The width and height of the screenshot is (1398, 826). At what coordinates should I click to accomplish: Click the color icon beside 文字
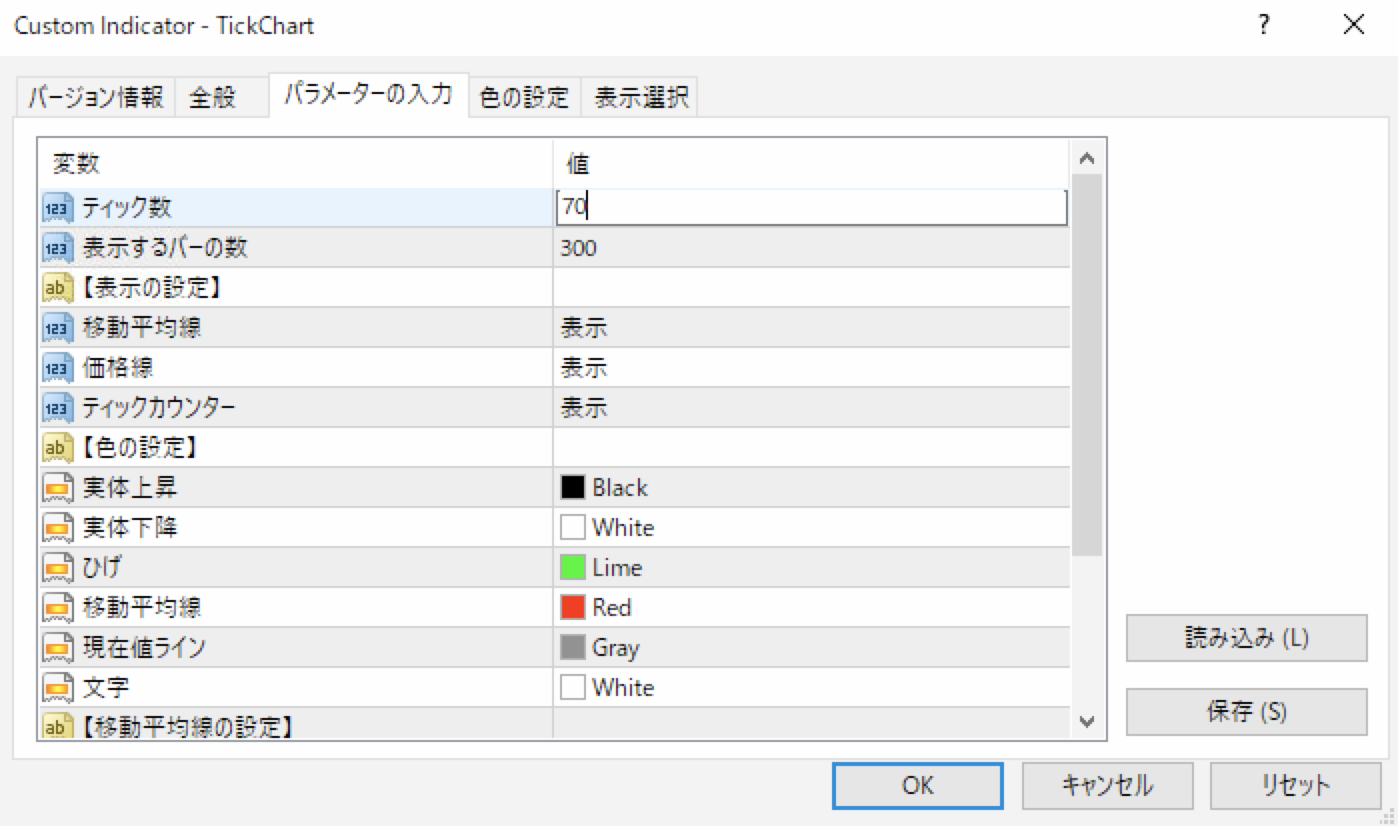tap(58, 688)
